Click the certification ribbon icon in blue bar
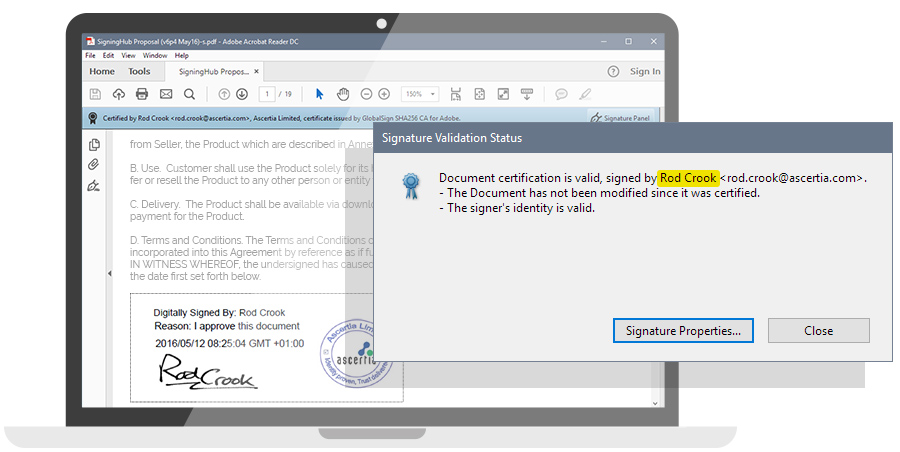 (92, 118)
